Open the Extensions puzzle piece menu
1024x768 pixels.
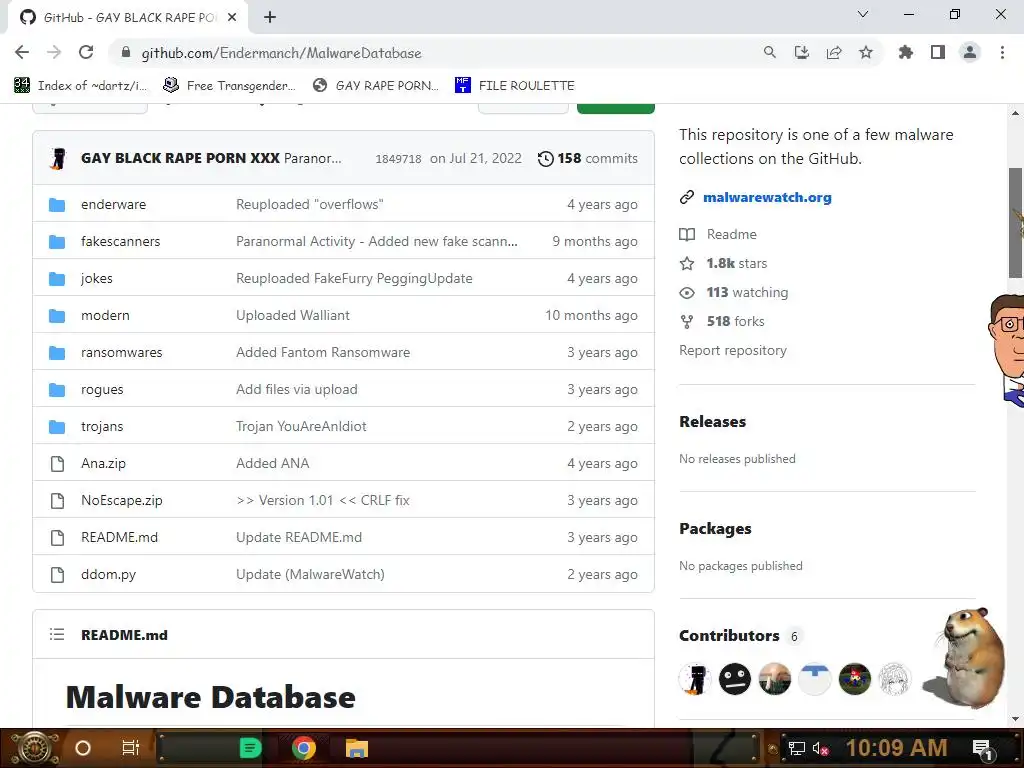point(905,52)
